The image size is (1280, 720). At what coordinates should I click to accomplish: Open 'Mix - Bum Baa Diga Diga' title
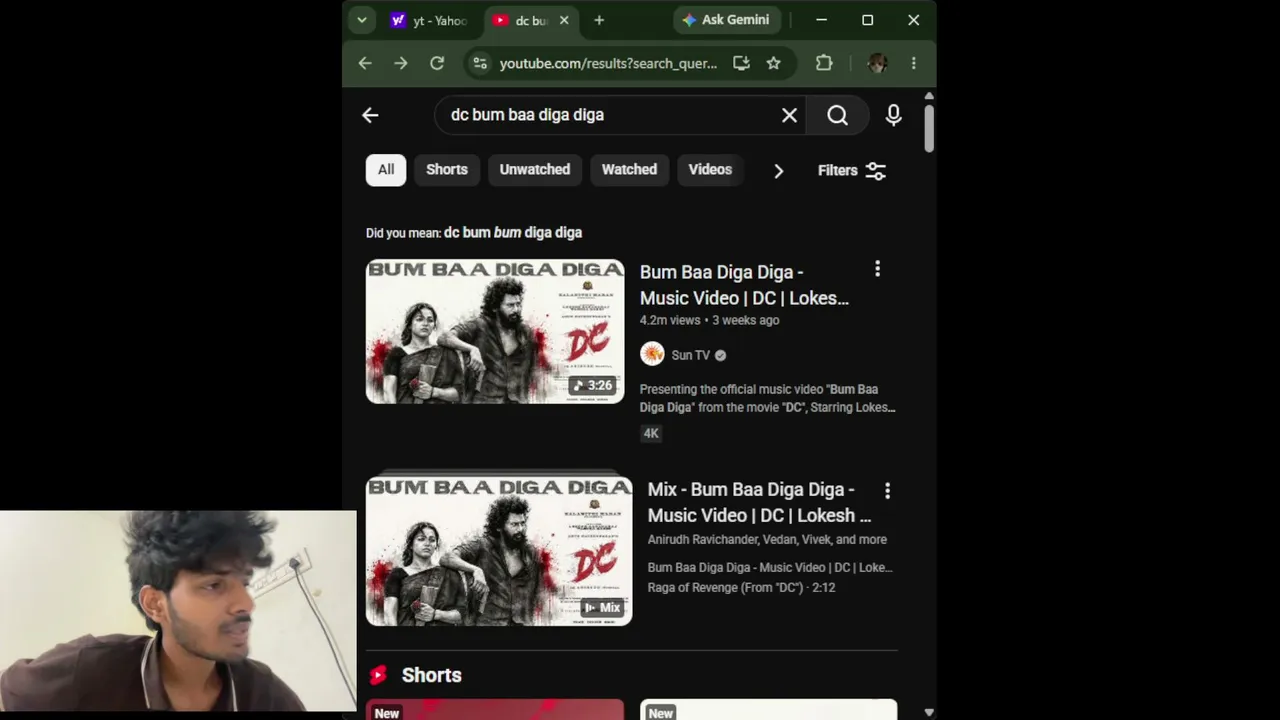coord(759,502)
